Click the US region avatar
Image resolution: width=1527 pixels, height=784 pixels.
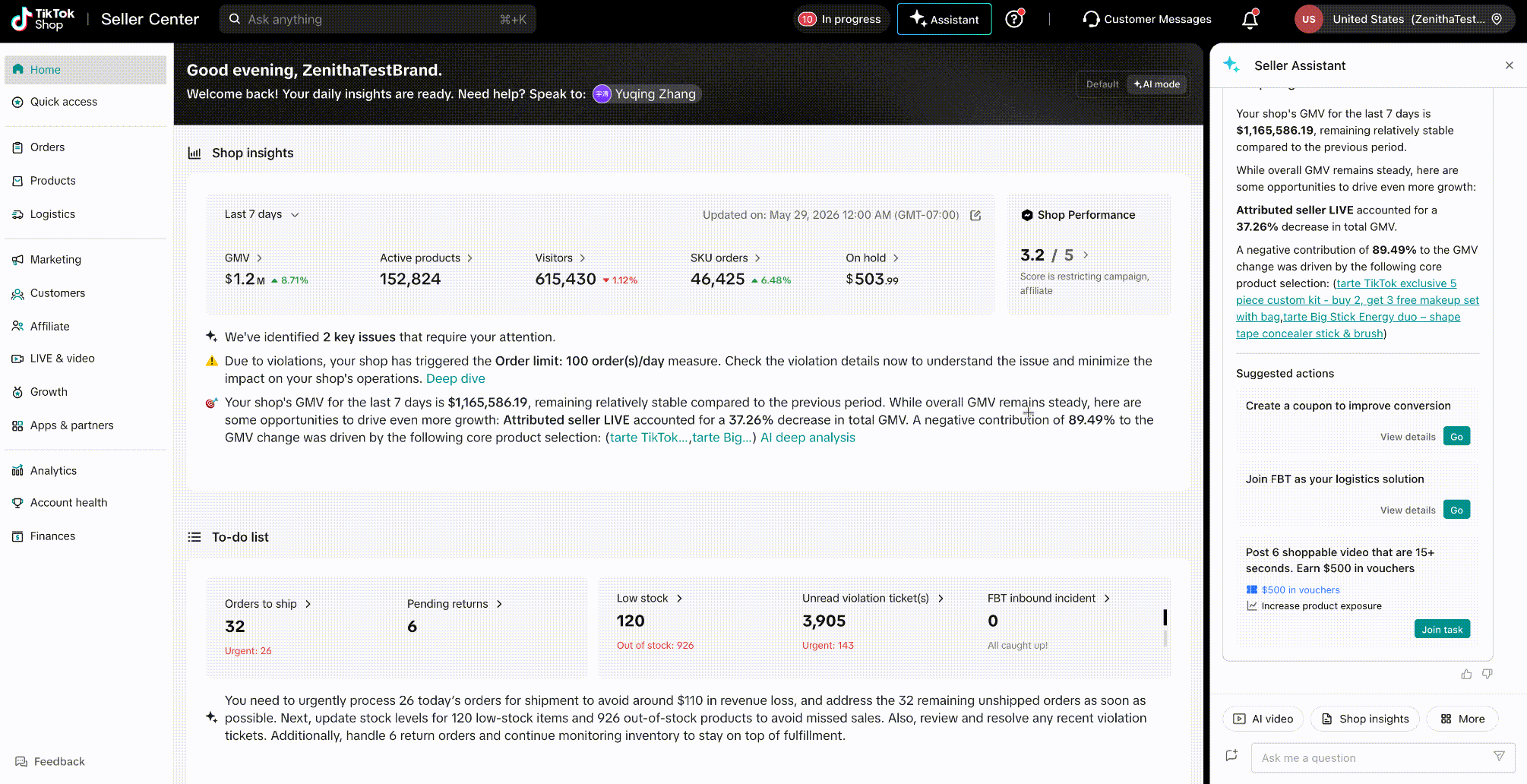pyautogui.click(x=1308, y=19)
